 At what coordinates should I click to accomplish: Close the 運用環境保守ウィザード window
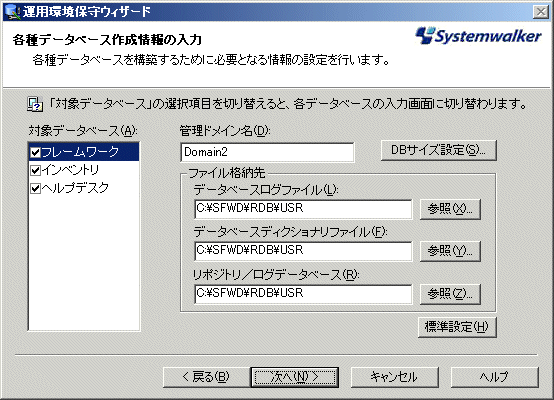(541, 12)
